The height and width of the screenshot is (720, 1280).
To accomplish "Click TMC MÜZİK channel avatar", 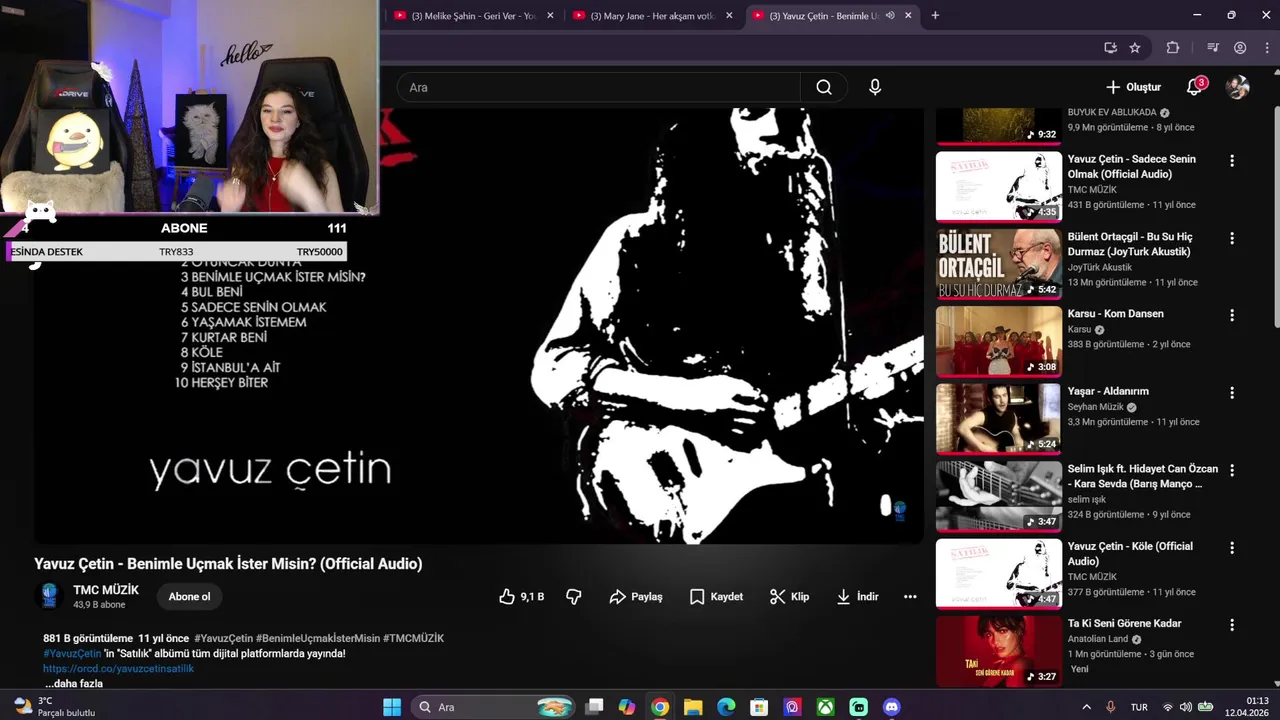I will click(x=49, y=596).
